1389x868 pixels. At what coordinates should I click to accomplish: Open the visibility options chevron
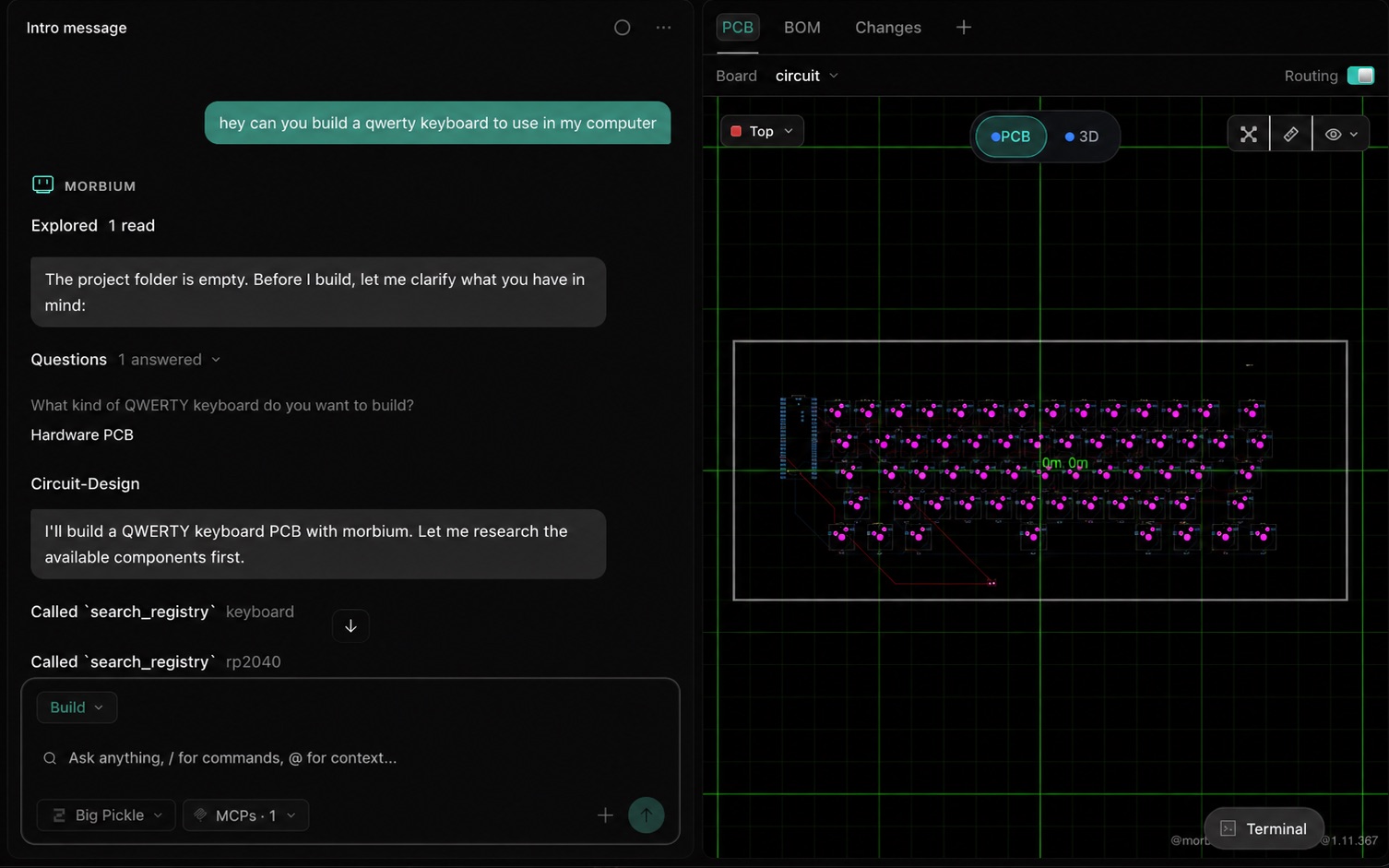(x=1354, y=135)
